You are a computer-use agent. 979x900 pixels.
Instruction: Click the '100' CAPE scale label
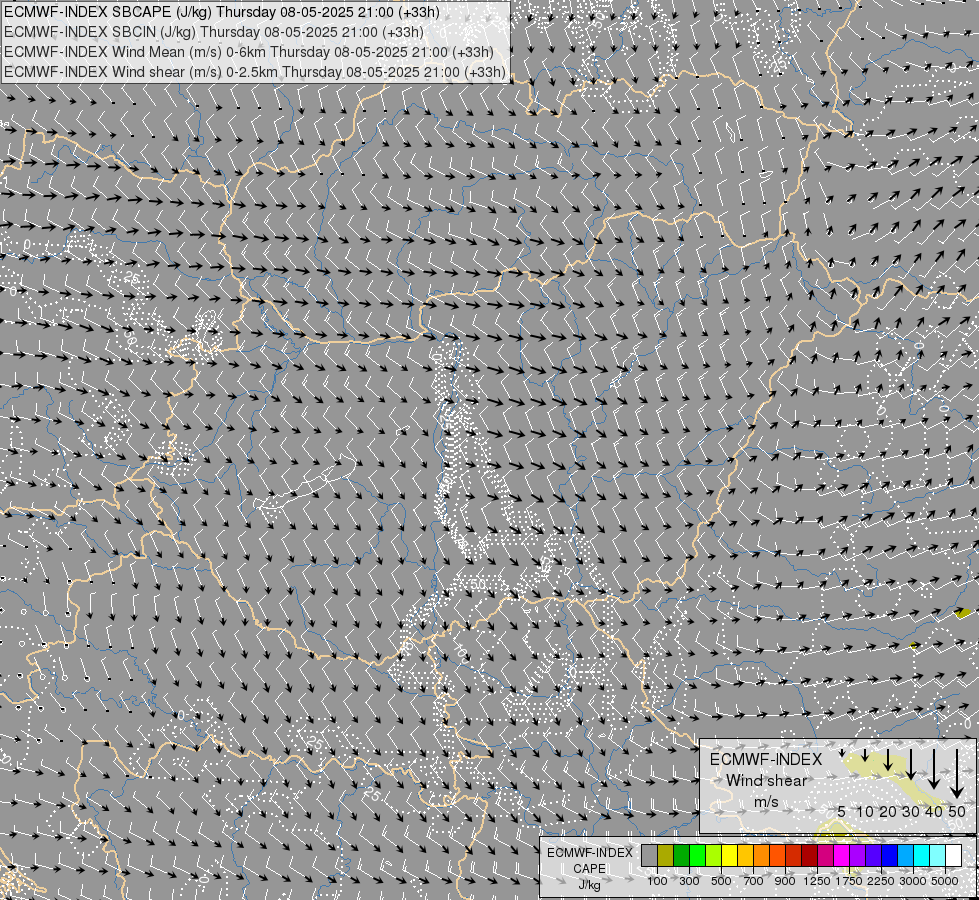657,881
